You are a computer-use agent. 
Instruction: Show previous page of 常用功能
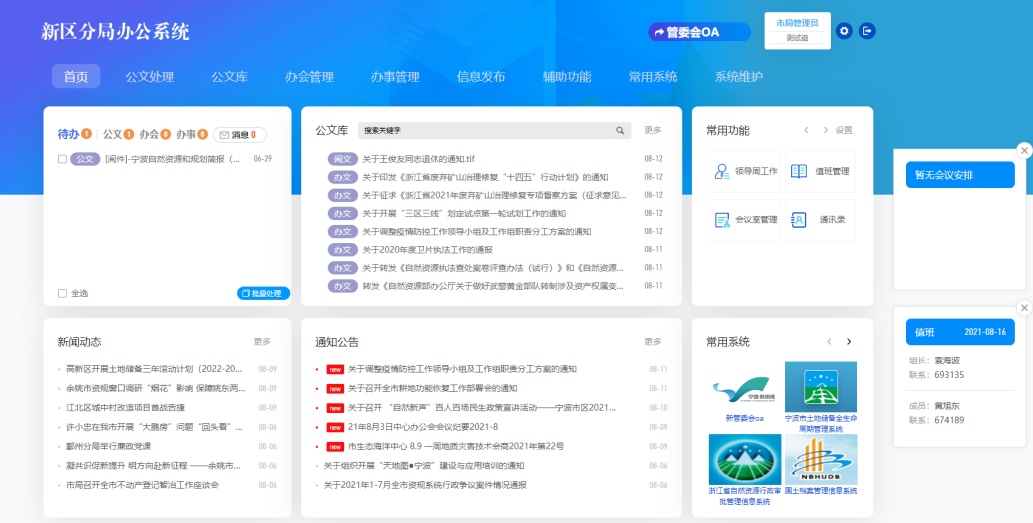point(806,130)
